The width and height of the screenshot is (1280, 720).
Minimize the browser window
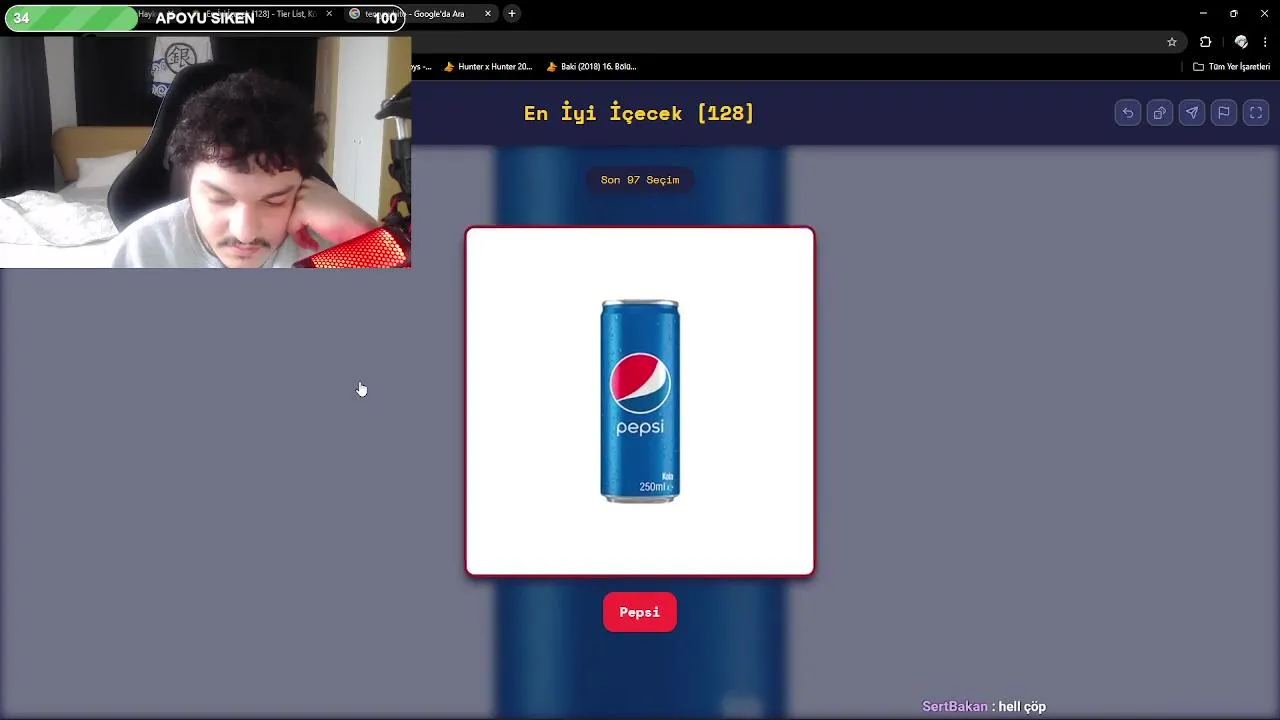click(x=1203, y=14)
